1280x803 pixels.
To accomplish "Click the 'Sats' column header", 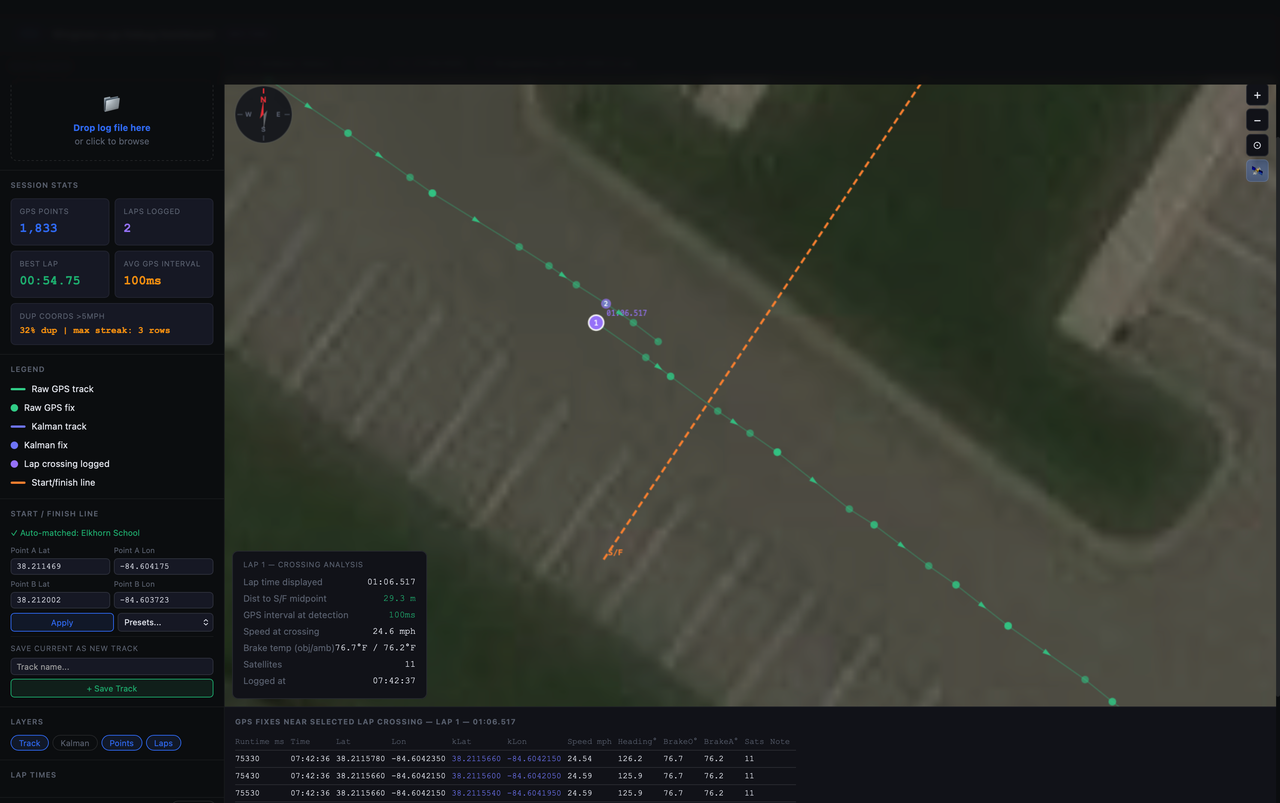I will [x=754, y=742].
